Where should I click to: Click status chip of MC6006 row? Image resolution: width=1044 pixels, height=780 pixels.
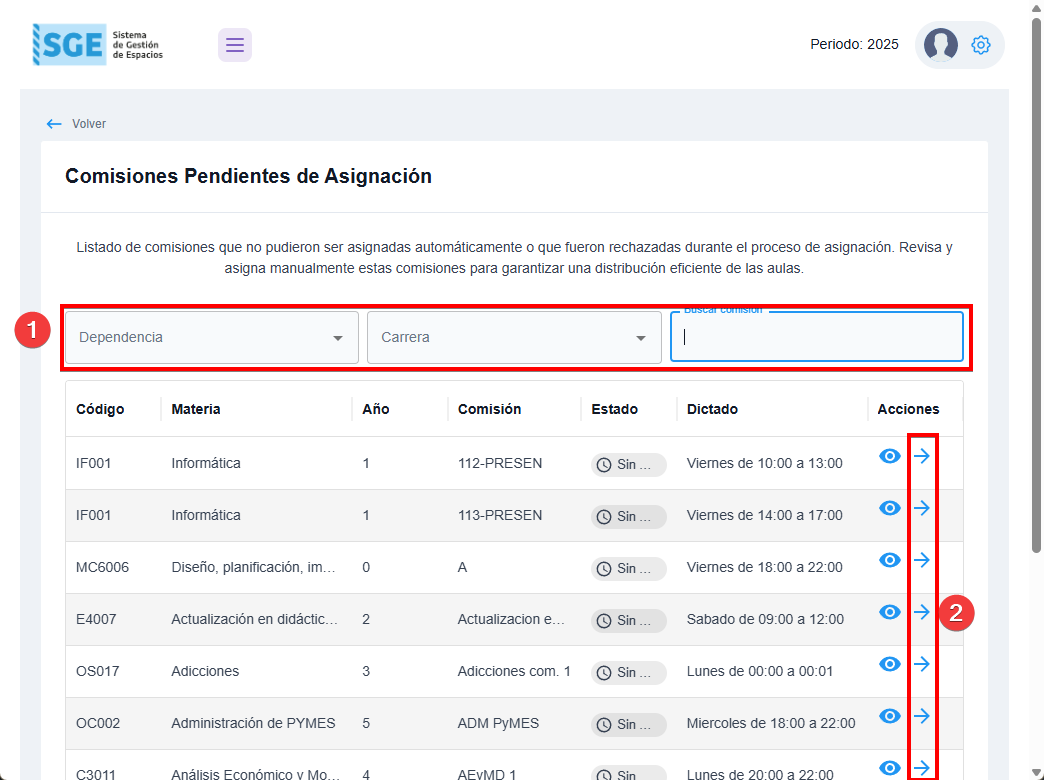[629, 568]
